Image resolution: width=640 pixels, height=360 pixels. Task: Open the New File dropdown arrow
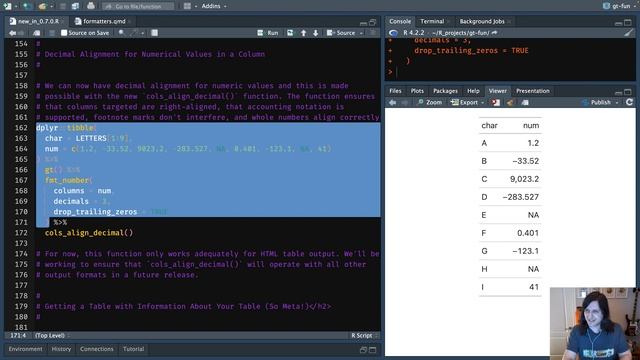16,7
